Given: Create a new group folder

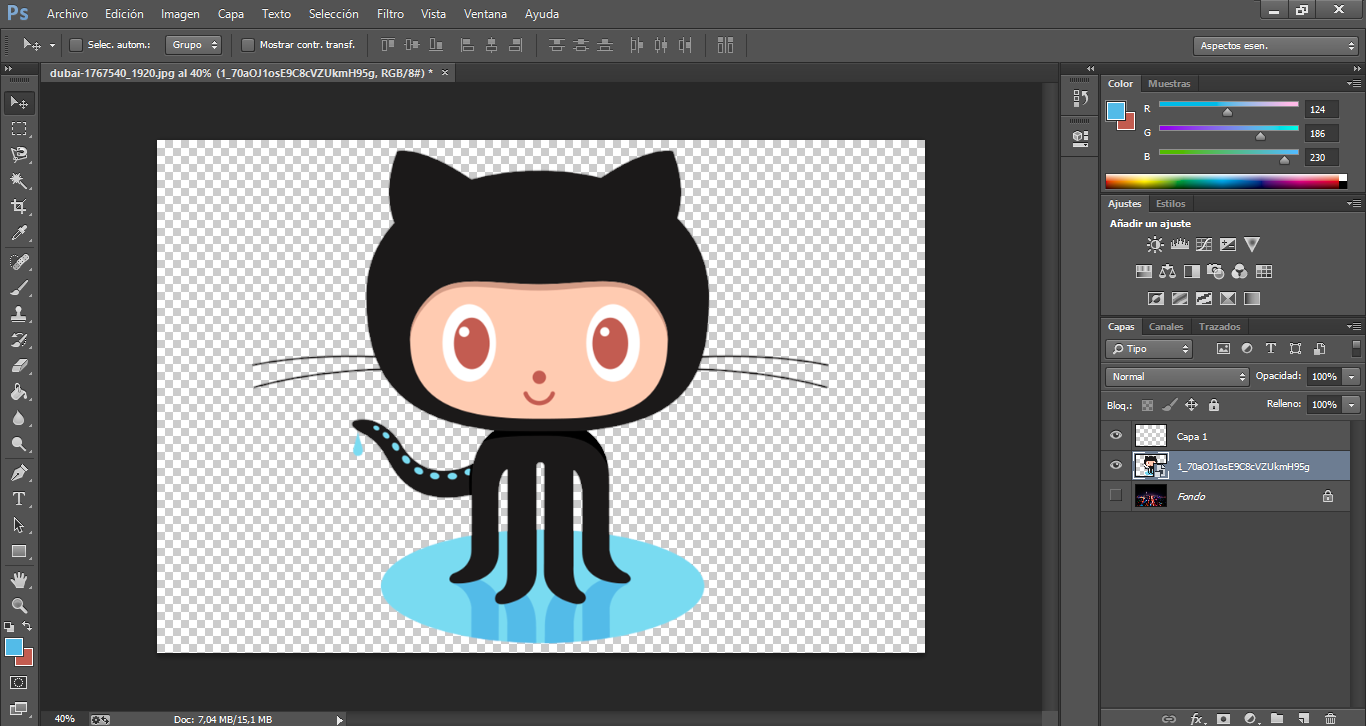Looking at the screenshot, I should tap(1276, 718).
